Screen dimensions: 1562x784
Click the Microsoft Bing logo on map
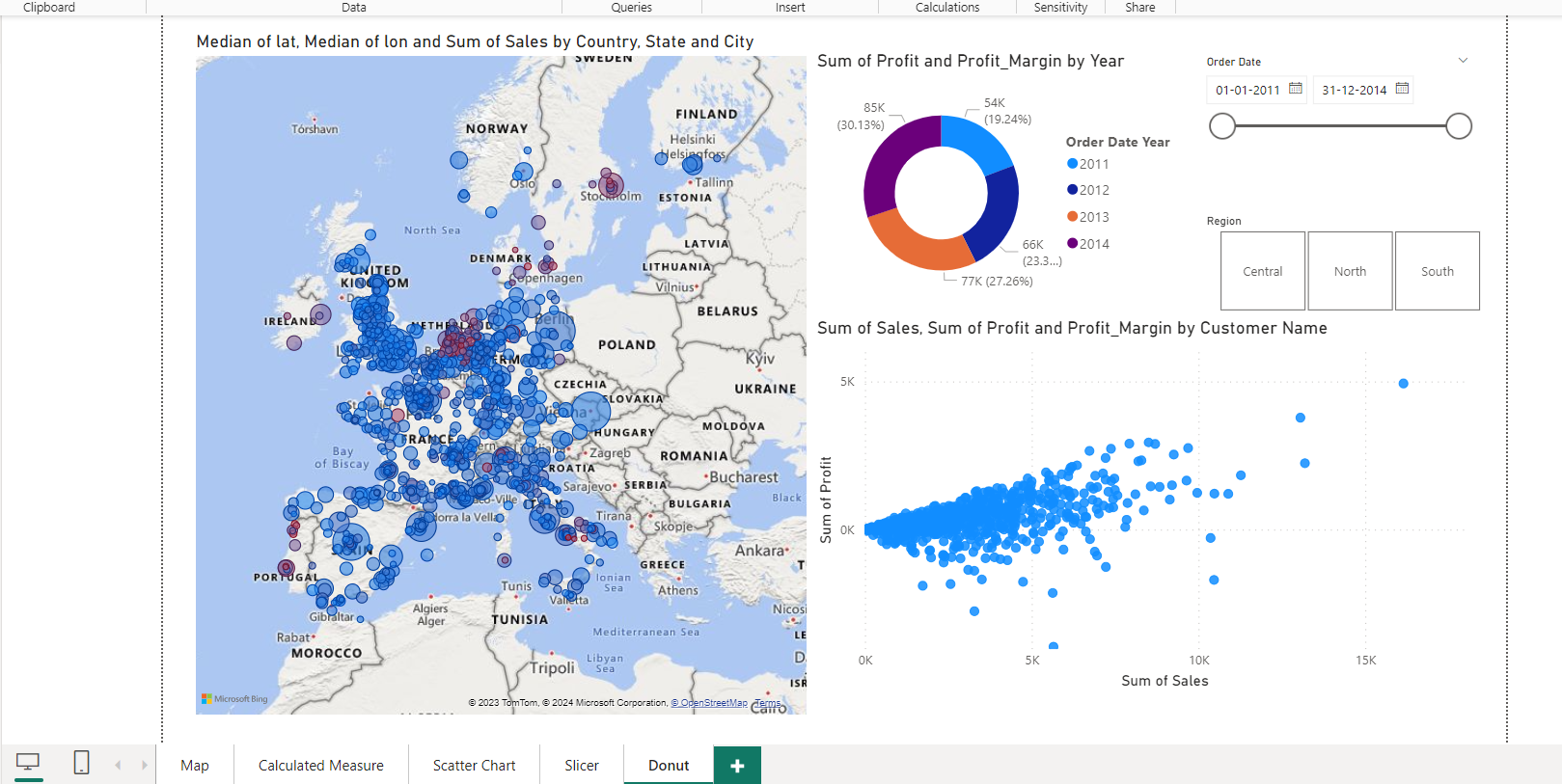(x=234, y=699)
